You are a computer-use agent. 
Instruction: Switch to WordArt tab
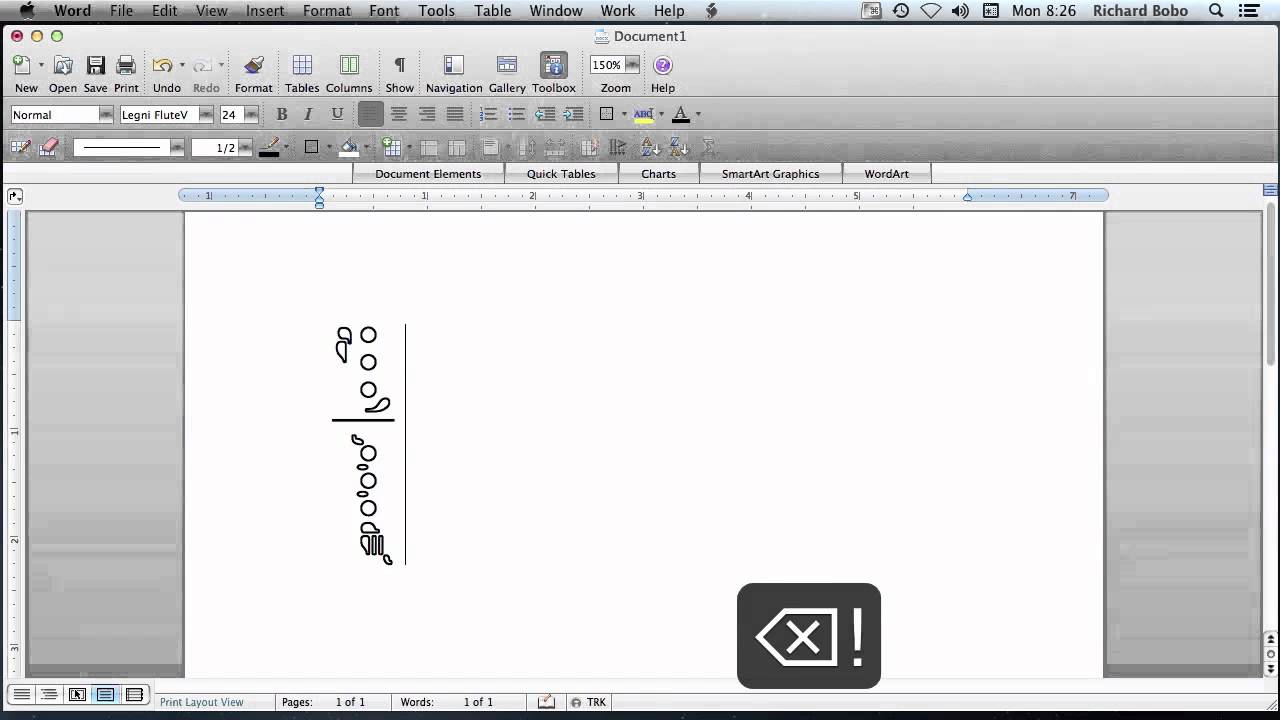[x=886, y=174]
